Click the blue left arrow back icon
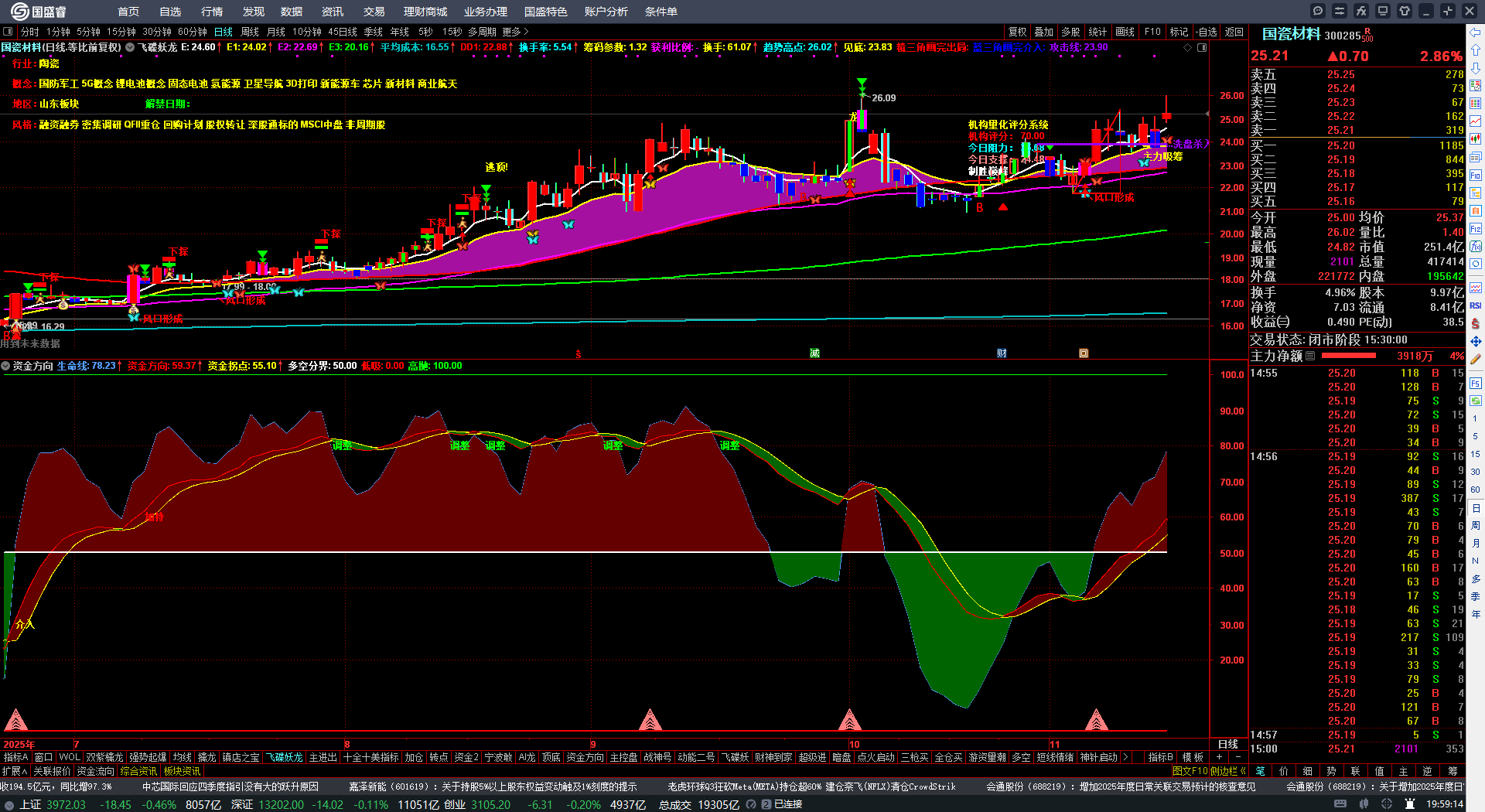Screen dimensions: 1485x812 click(1476, 32)
